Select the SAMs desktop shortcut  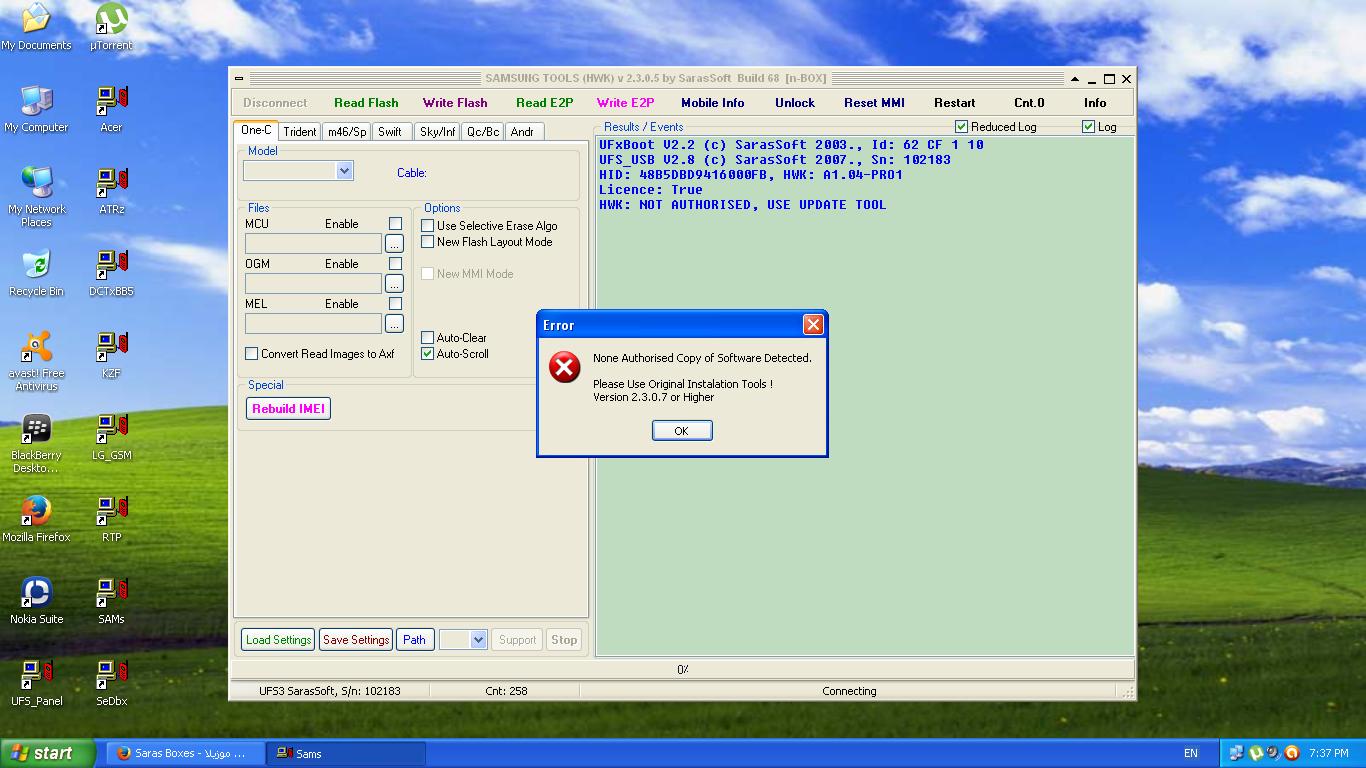(x=111, y=601)
